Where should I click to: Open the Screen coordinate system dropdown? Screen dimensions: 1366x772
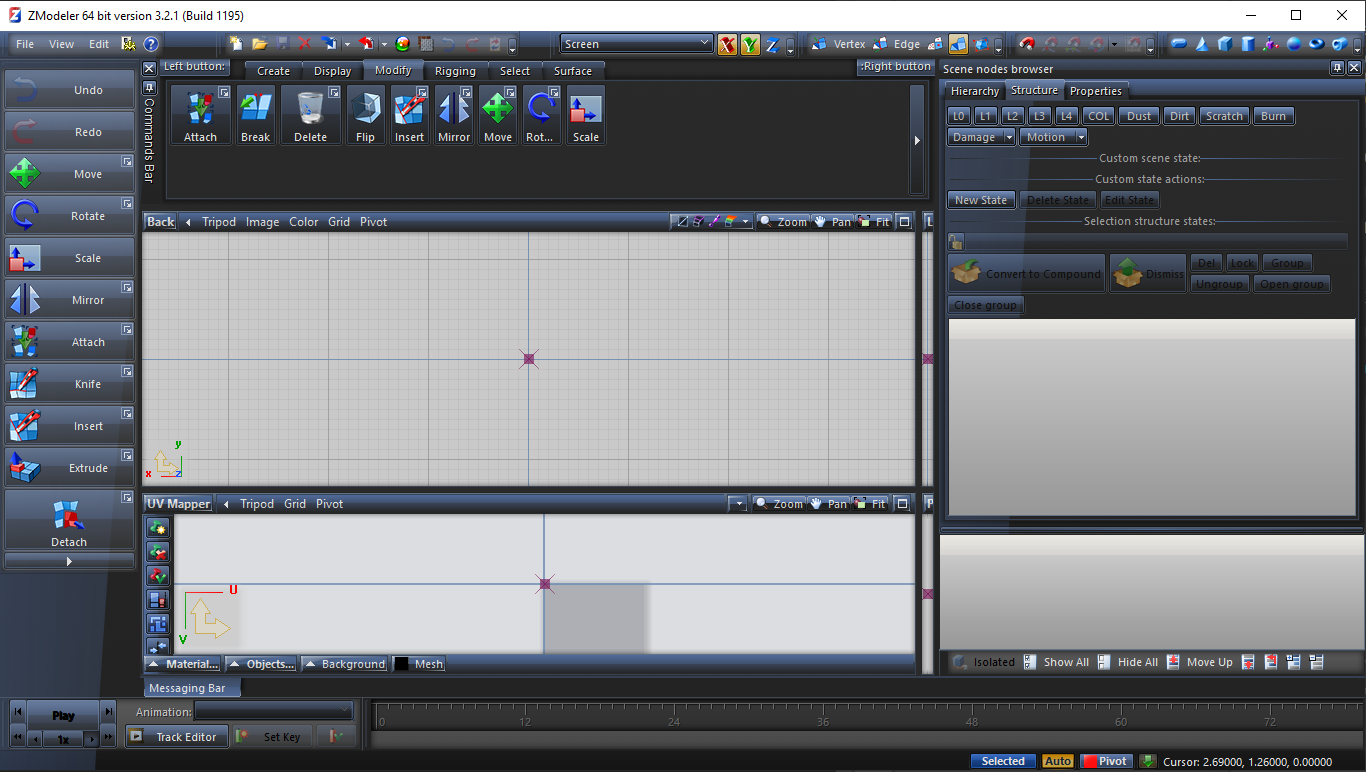[x=636, y=44]
